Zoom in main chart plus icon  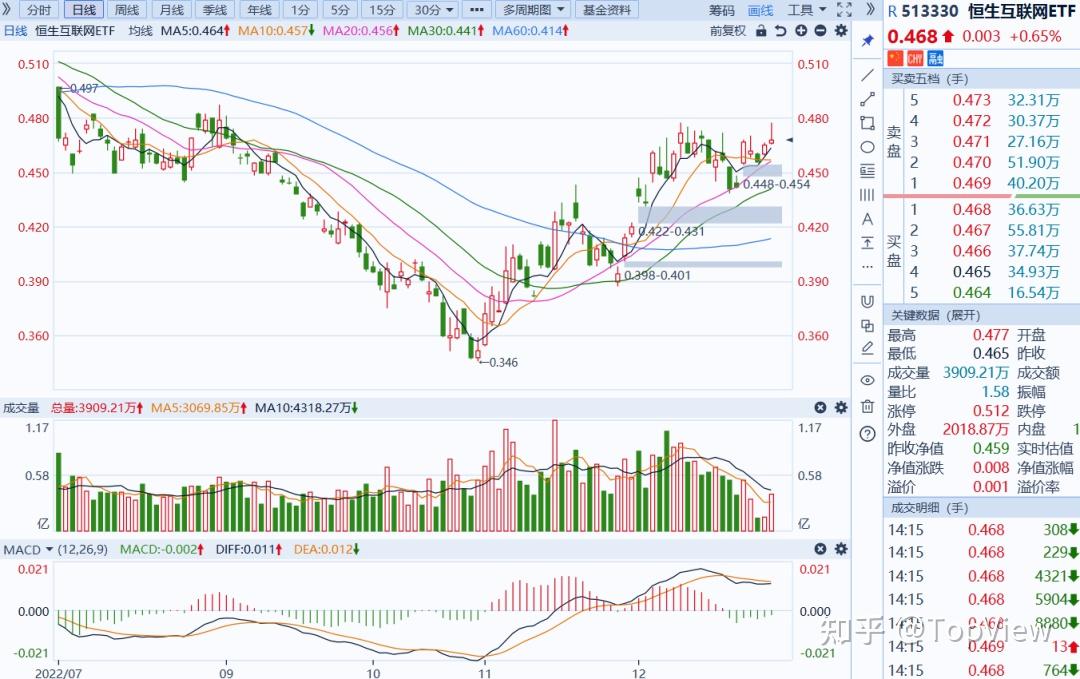coord(801,31)
